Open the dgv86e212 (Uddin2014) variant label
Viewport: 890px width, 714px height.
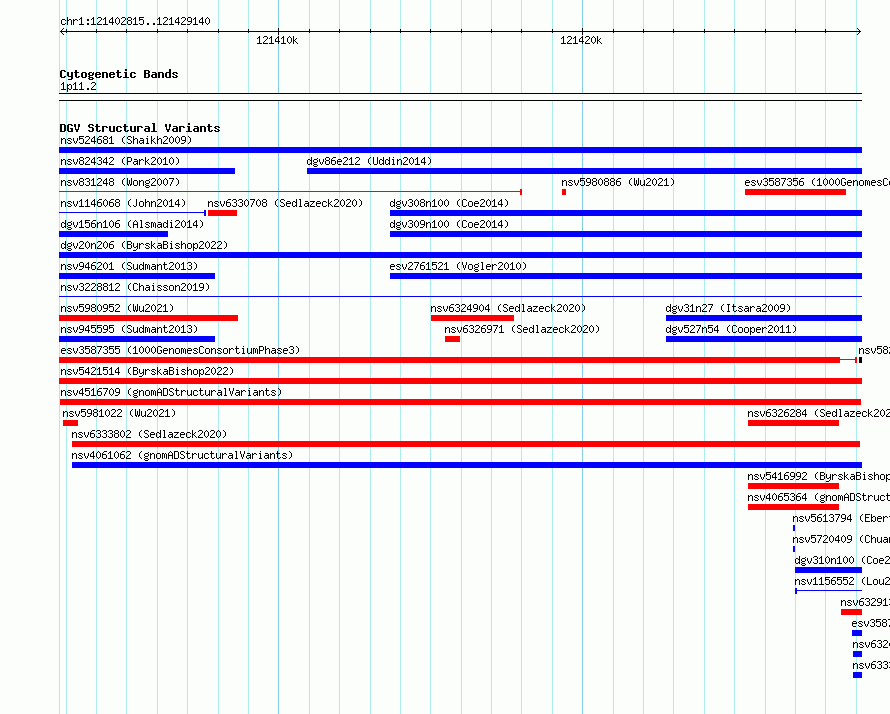(x=369, y=161)
